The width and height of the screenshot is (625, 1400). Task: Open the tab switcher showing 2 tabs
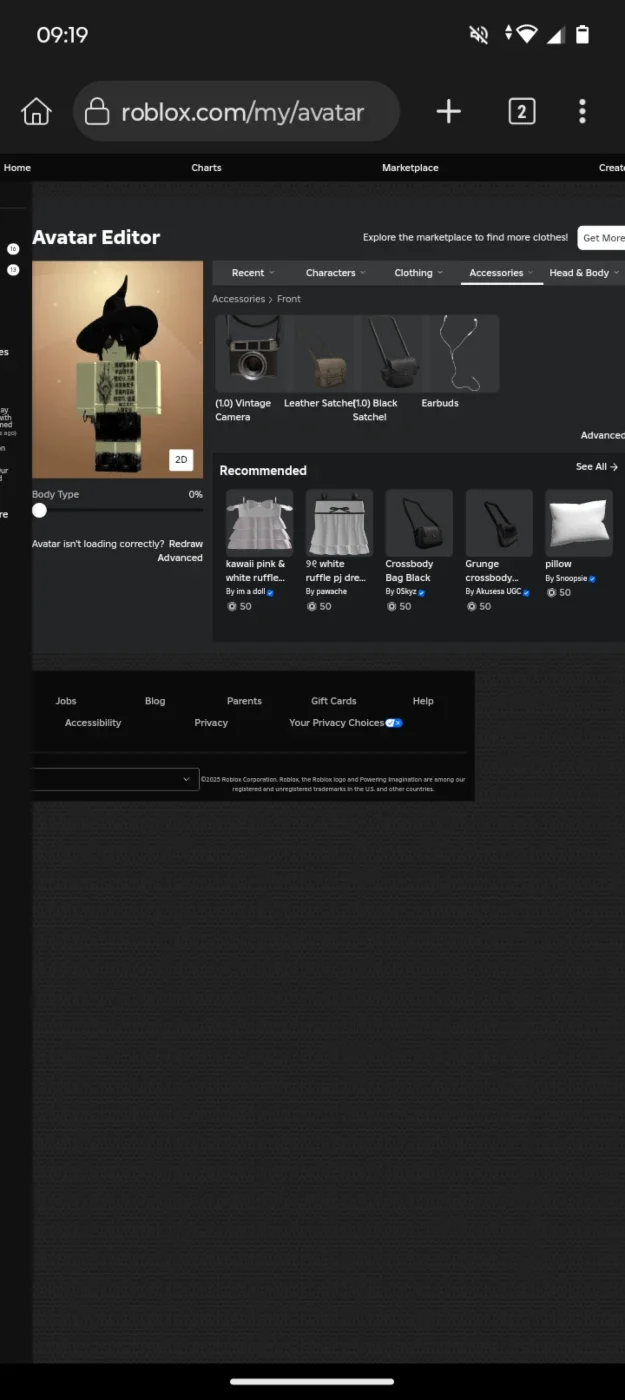click(521, 112)
